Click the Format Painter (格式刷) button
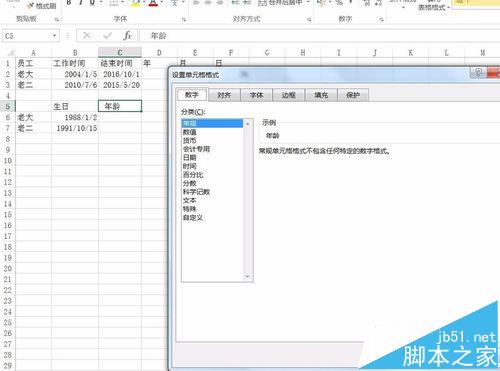This screenshot has width=500, height=371. pyautogui.click(x=41, y=6)
